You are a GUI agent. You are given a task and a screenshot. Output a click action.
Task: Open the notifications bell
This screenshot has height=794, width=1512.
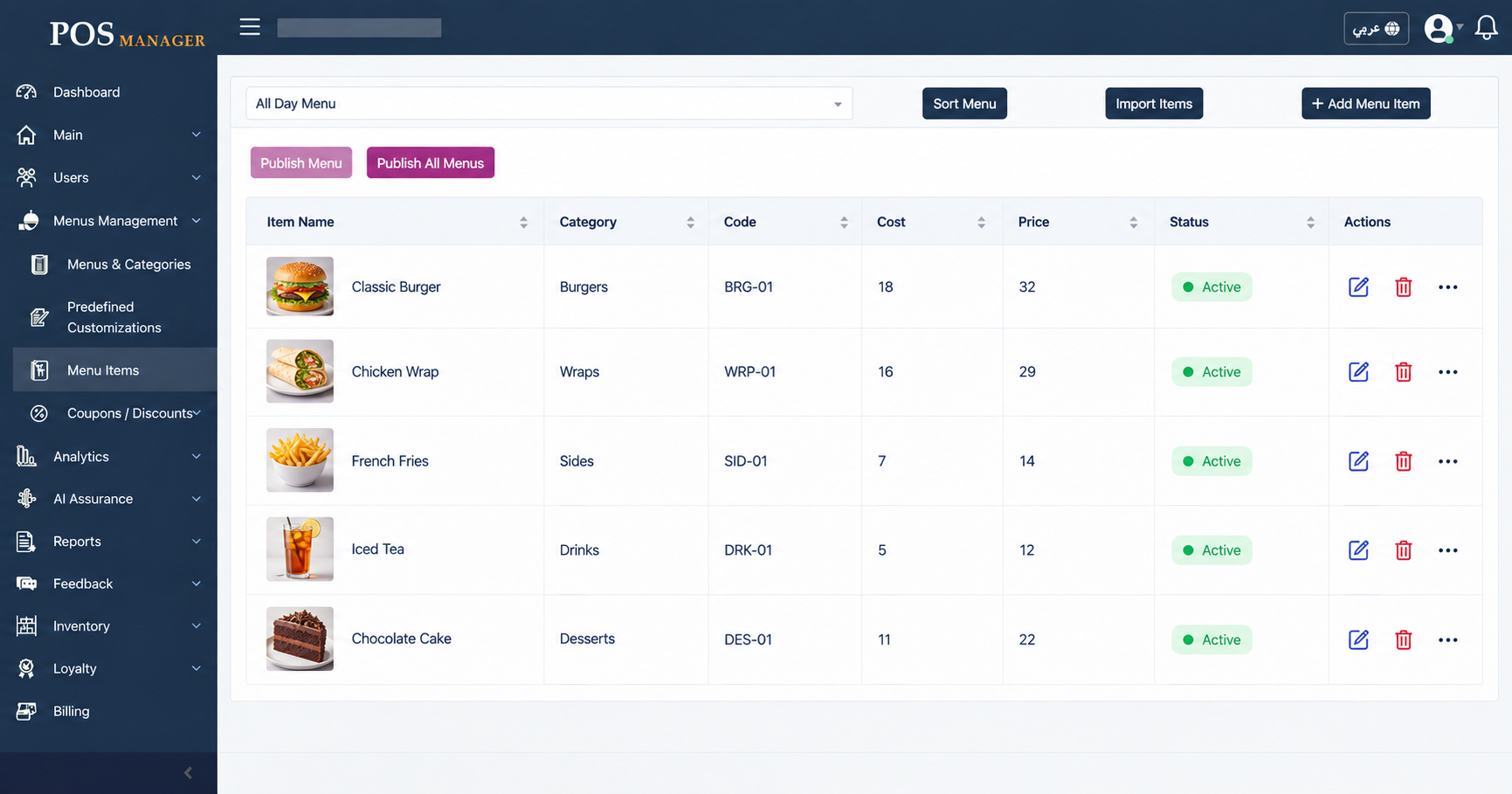point(1486,28)
